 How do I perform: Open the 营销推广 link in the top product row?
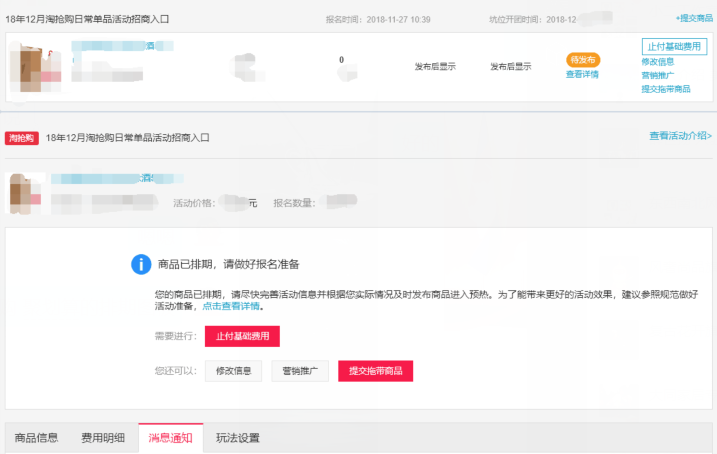click(x=658, y=75)
